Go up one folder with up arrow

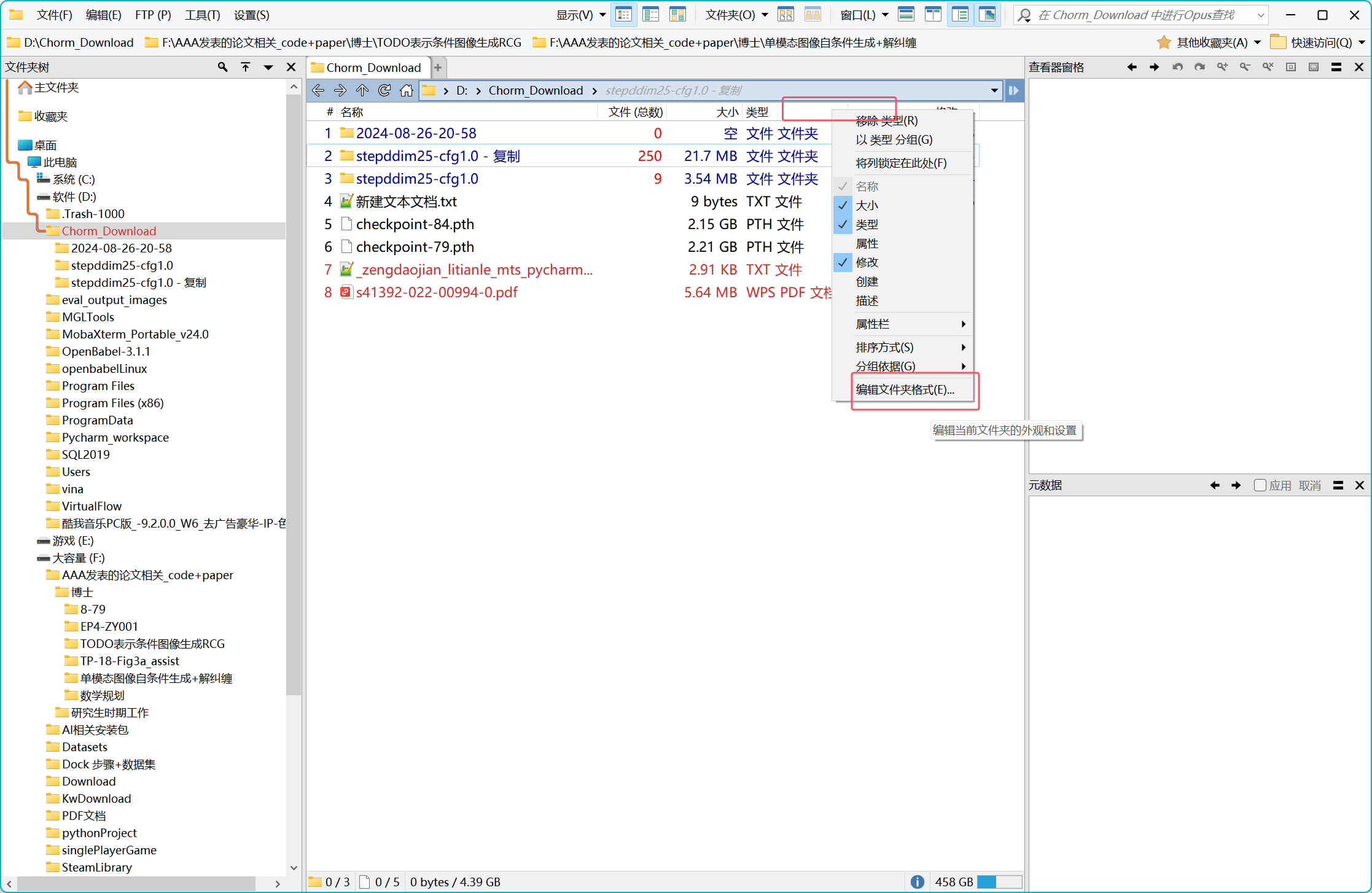[362, 91]
